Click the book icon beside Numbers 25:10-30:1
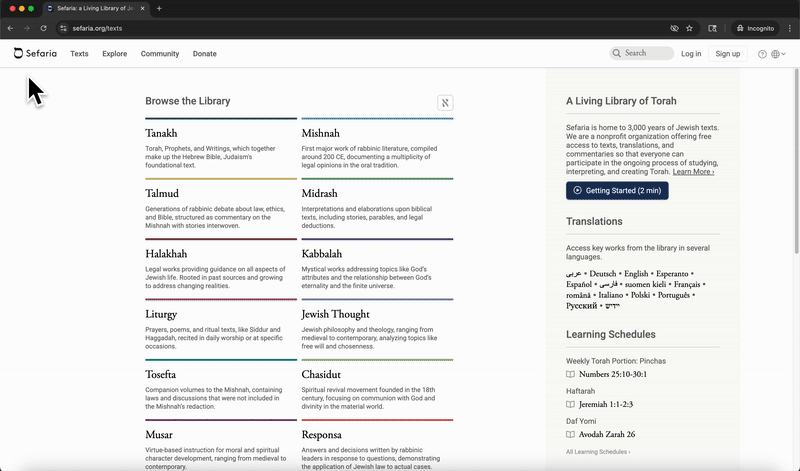The width and height of the screenshot is (800, 471). (570, 374)
